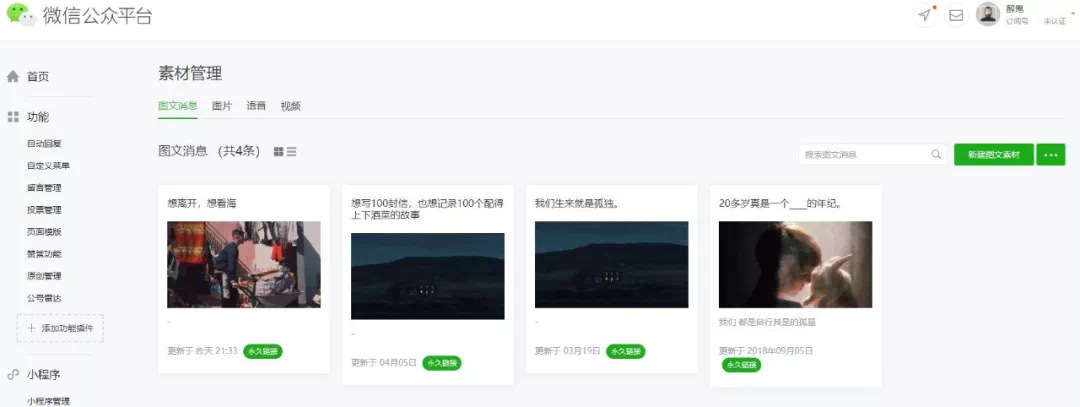Click title 我们生来就是孤独。

click(575, 203)
